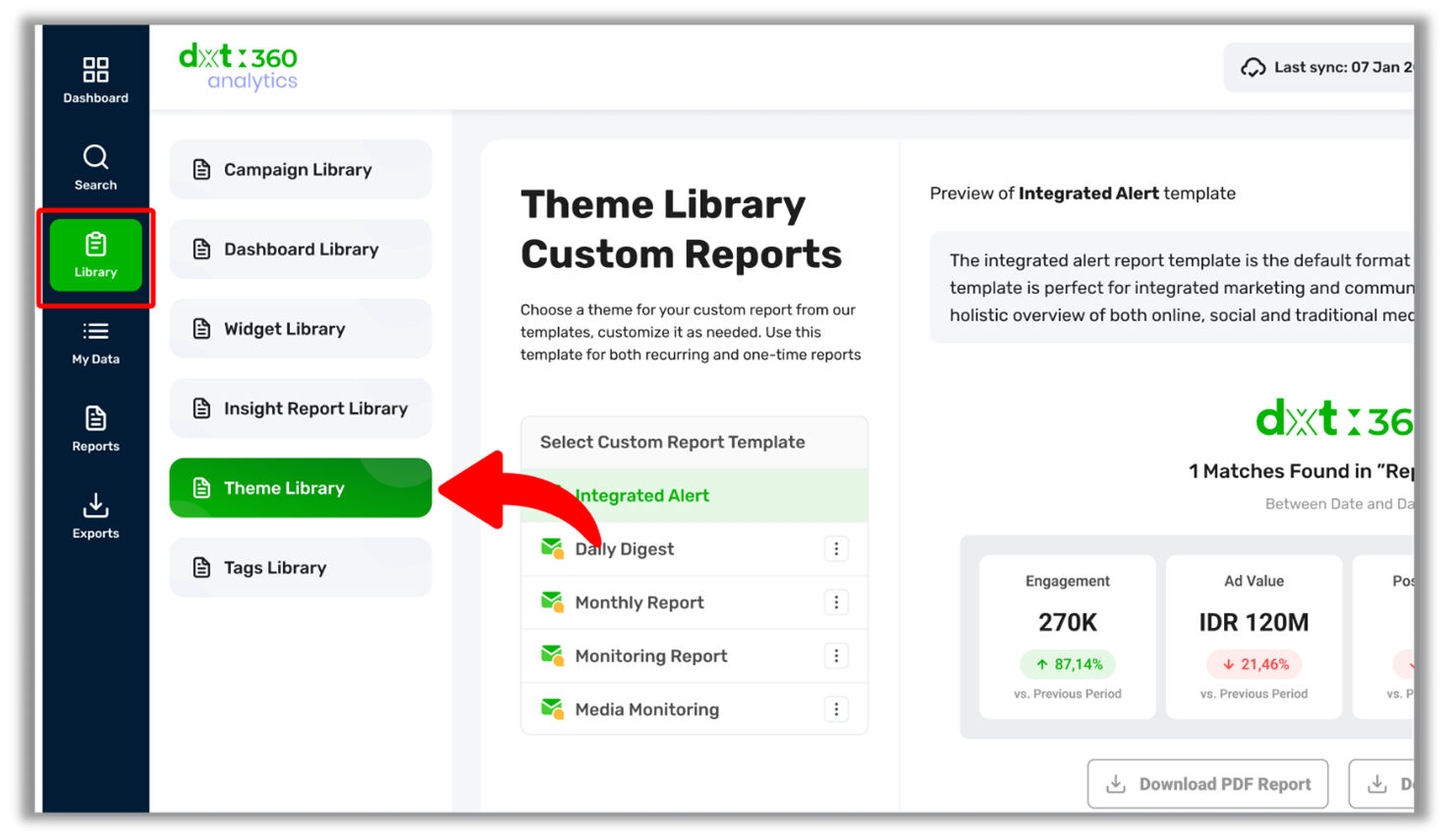Click the Theme Library Custom Reports heading

click(x=681, y=229)
